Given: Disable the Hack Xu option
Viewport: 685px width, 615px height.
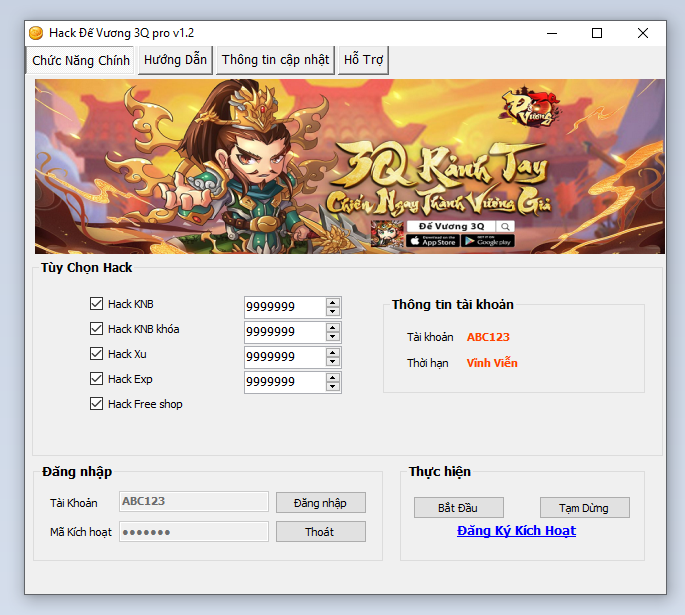Looking at the screenshot, I should tap(97, 354).
